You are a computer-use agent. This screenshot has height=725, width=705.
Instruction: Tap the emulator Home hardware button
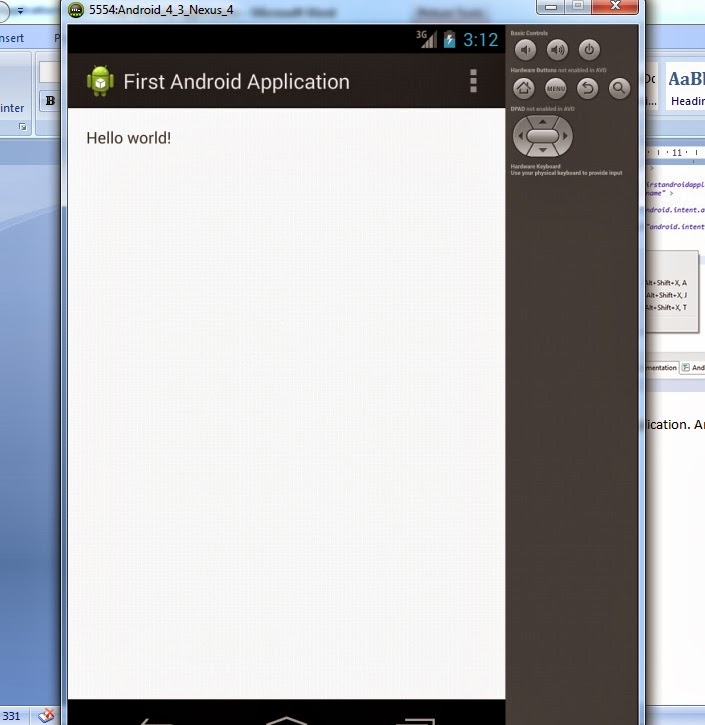click(524, 88)
